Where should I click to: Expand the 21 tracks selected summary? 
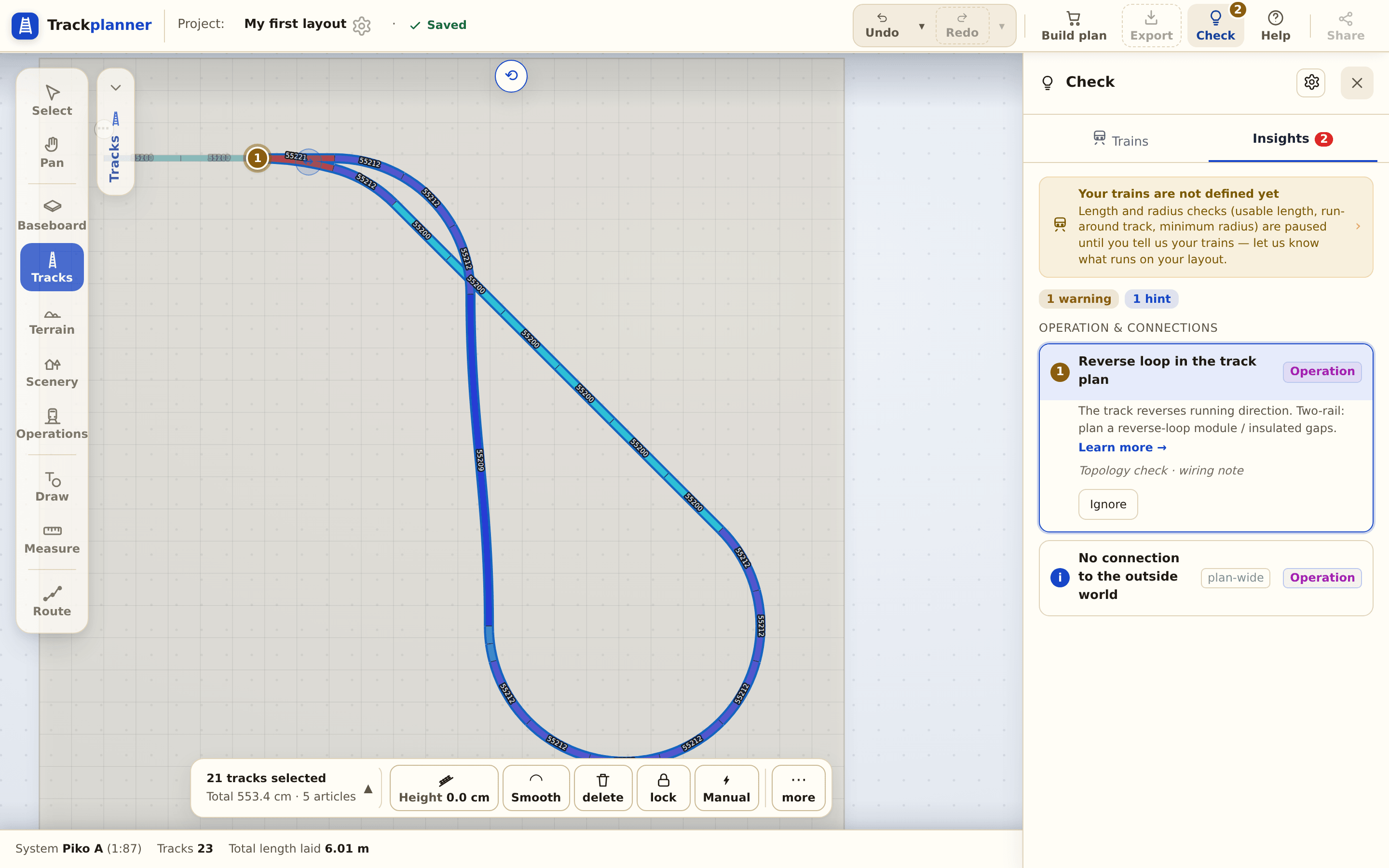pyautogui.click(x=368, y=788)
